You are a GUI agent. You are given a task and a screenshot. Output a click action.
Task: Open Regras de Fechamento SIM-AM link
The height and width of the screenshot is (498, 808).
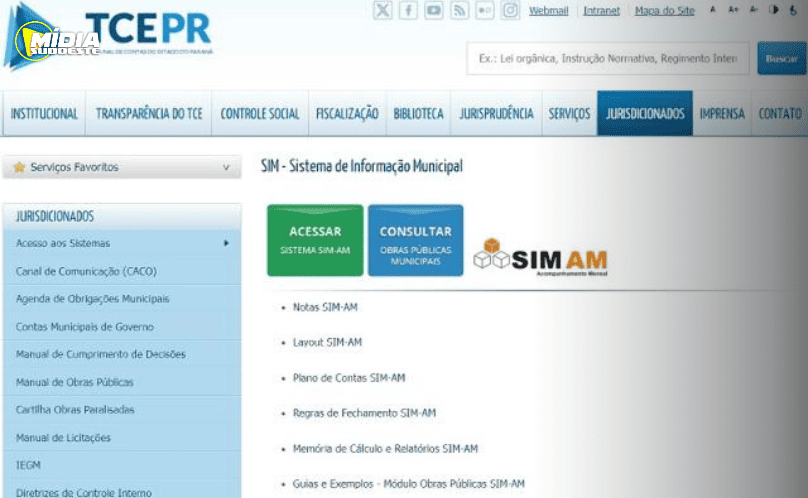pyautogui.click(x=364, y=413)
